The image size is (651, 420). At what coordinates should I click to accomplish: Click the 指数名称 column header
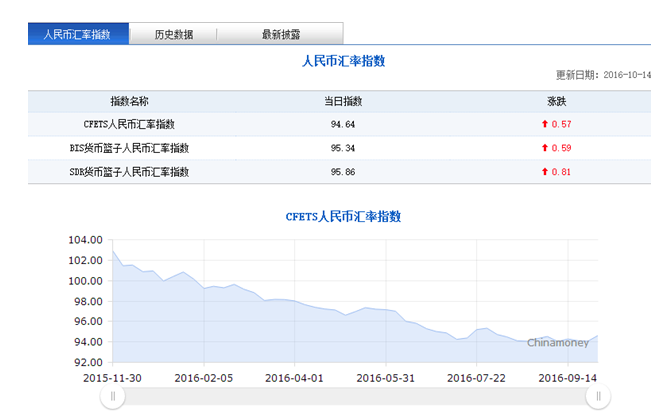tap(129, 101)
